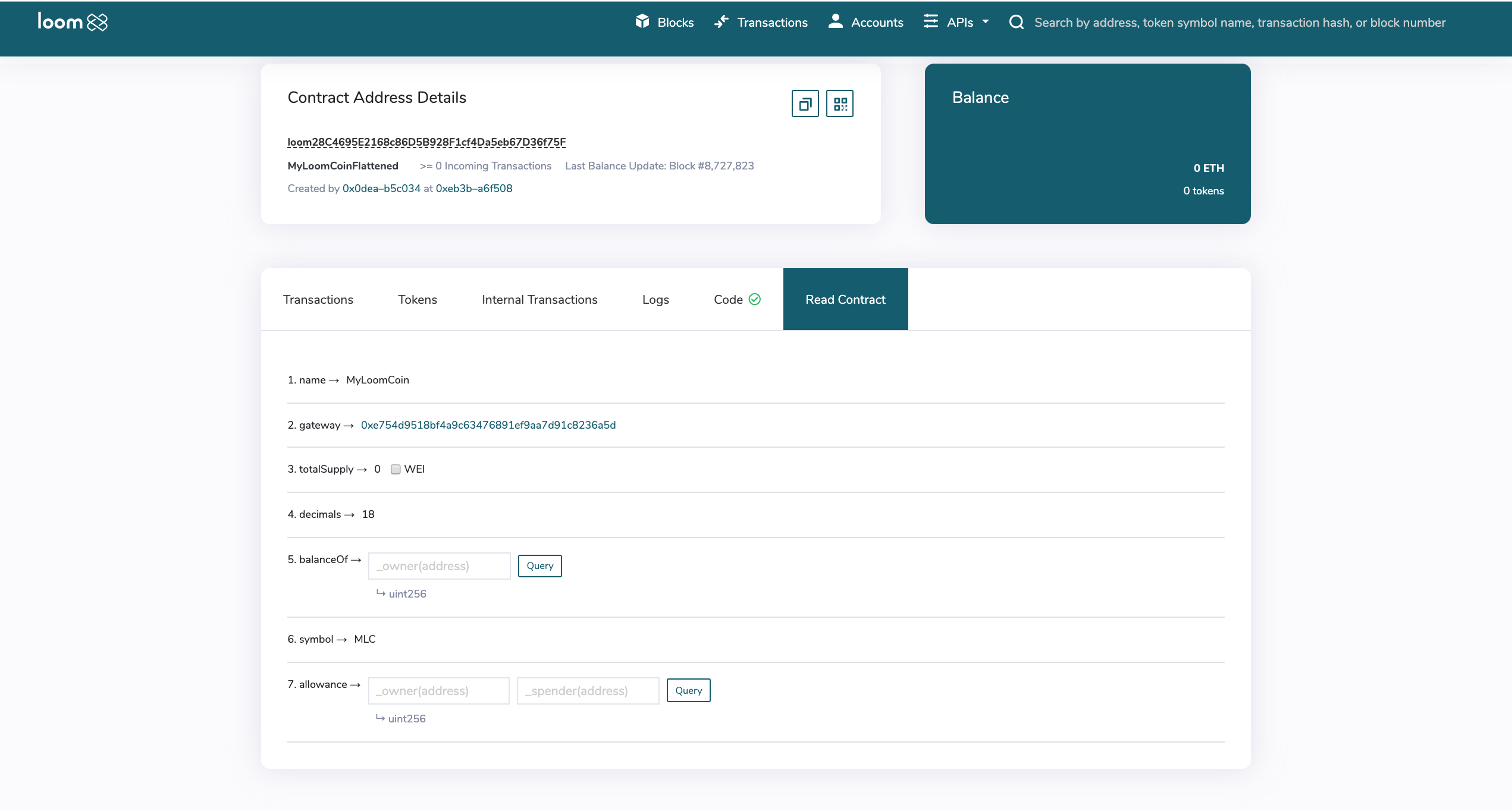Click the Transactions arrows icon in navbar

pos(722,21)
